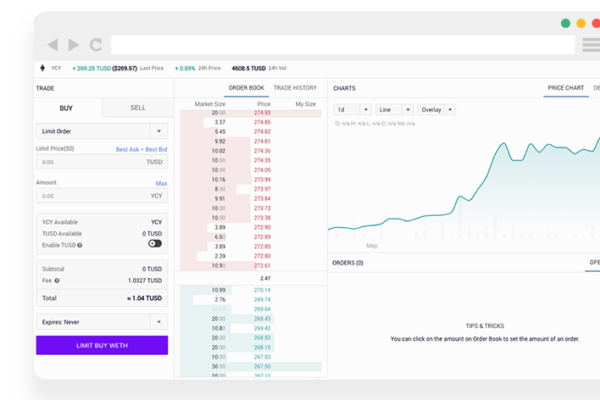Click the 2.47 spread value
The height and width of the screenshot is (400, 600).
tap(265, 279)
